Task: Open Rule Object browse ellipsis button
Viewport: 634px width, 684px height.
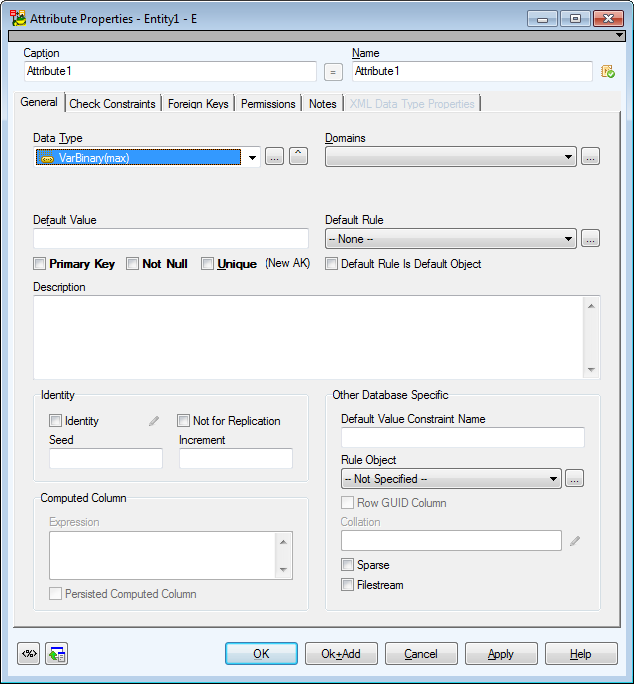Action: pyautogui.click(x=574, y=479)
